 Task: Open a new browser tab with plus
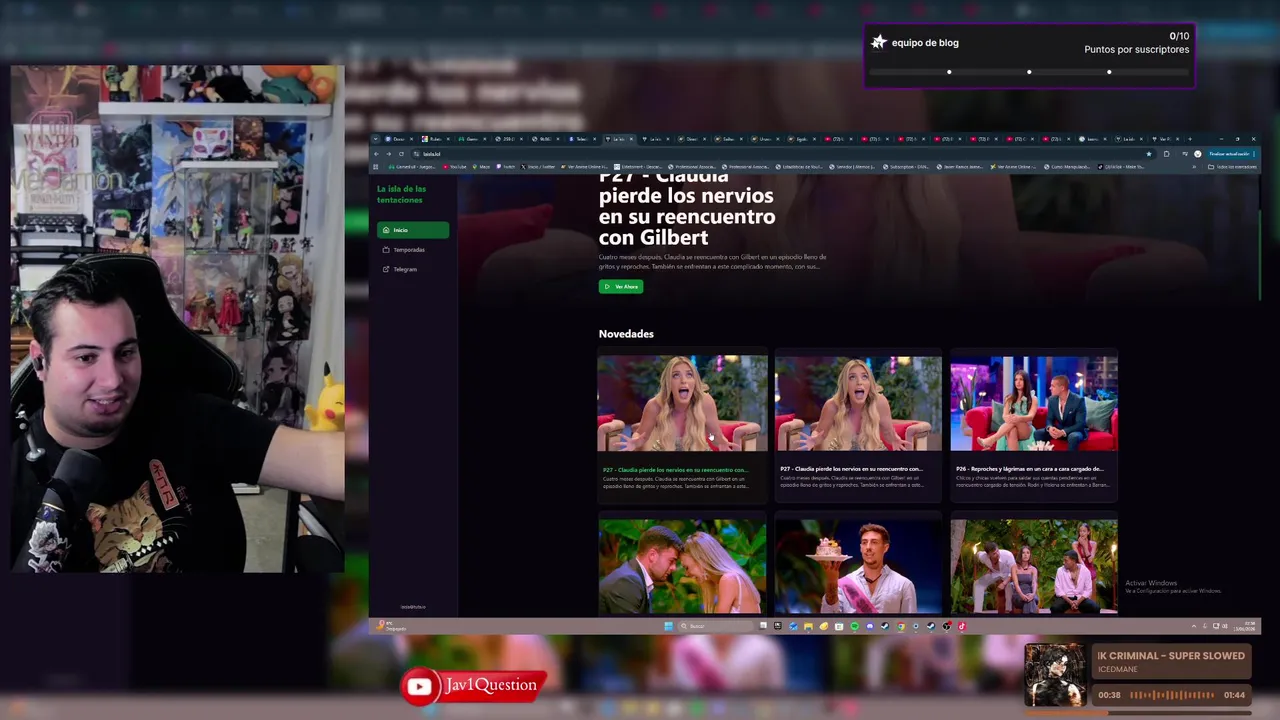pos(1189,139)
